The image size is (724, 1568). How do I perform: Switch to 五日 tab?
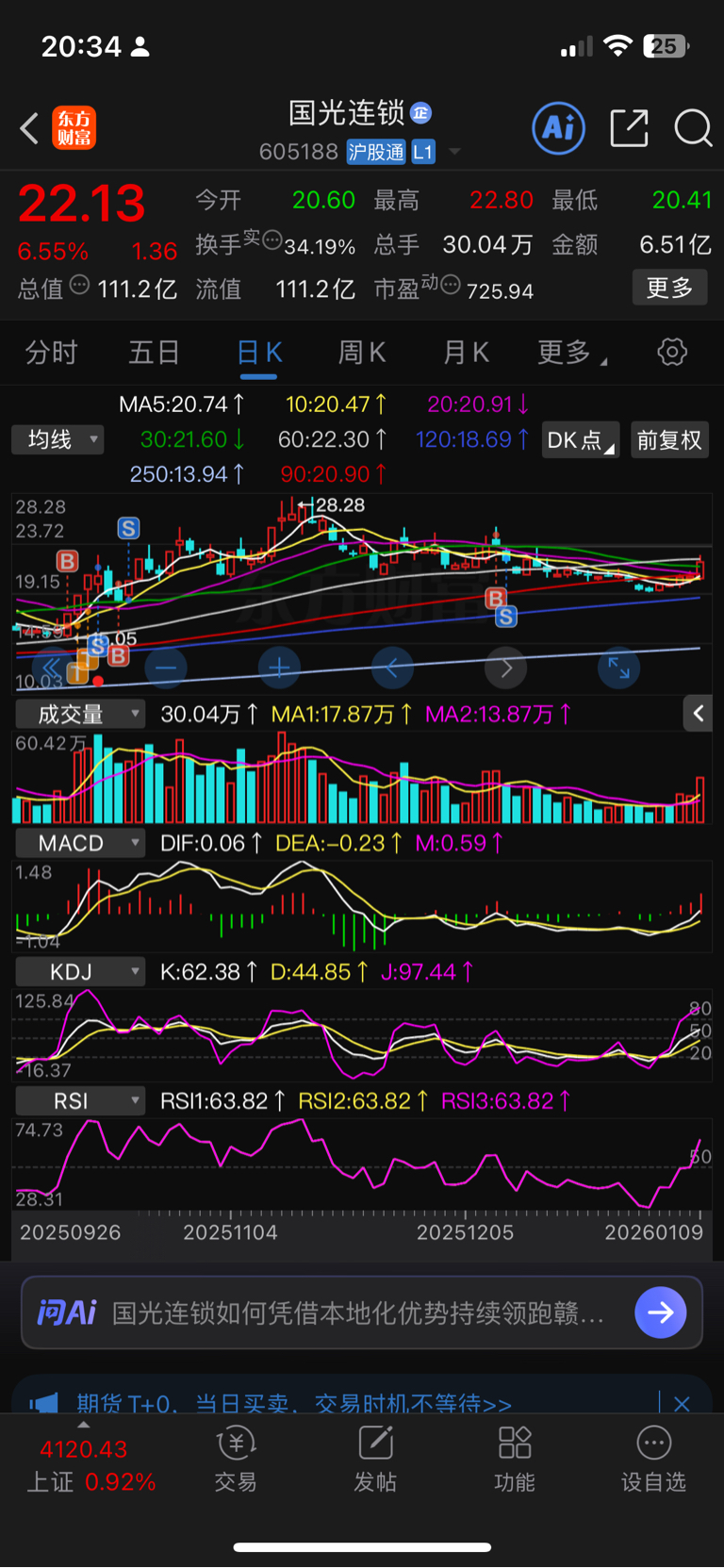click(155, 353)
